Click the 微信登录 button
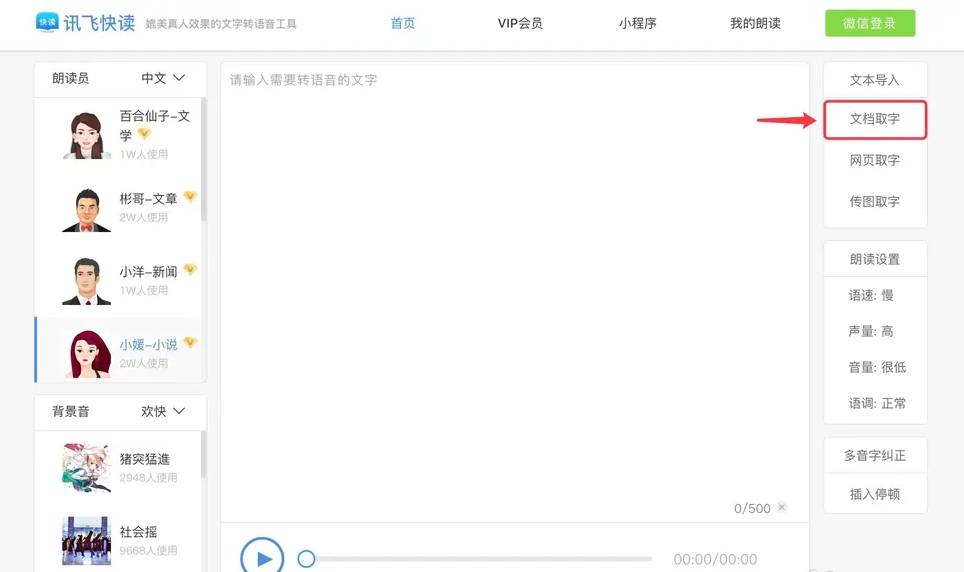The height and width of the screenshot is (572, 964). (870, 23)
